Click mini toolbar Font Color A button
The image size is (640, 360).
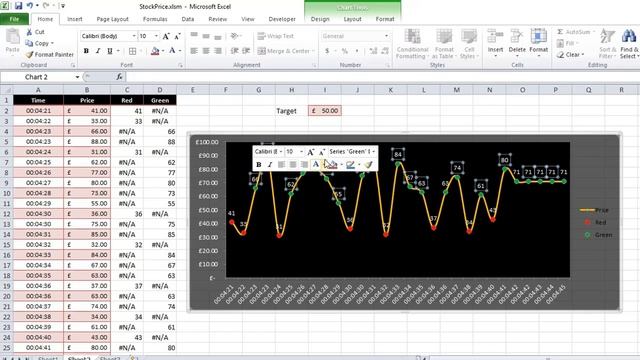[316, 164]
